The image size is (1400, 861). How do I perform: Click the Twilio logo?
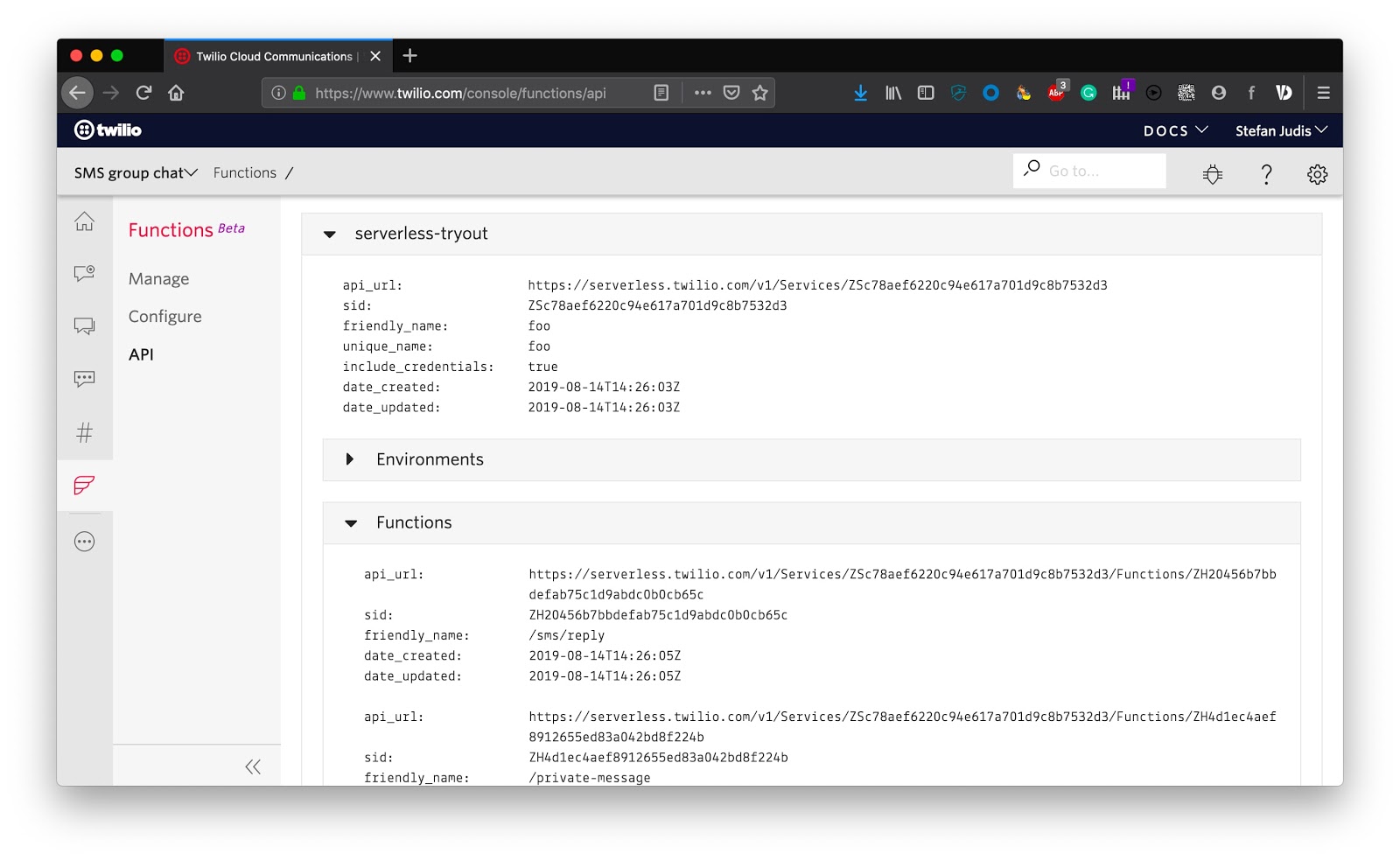[108, 130]
